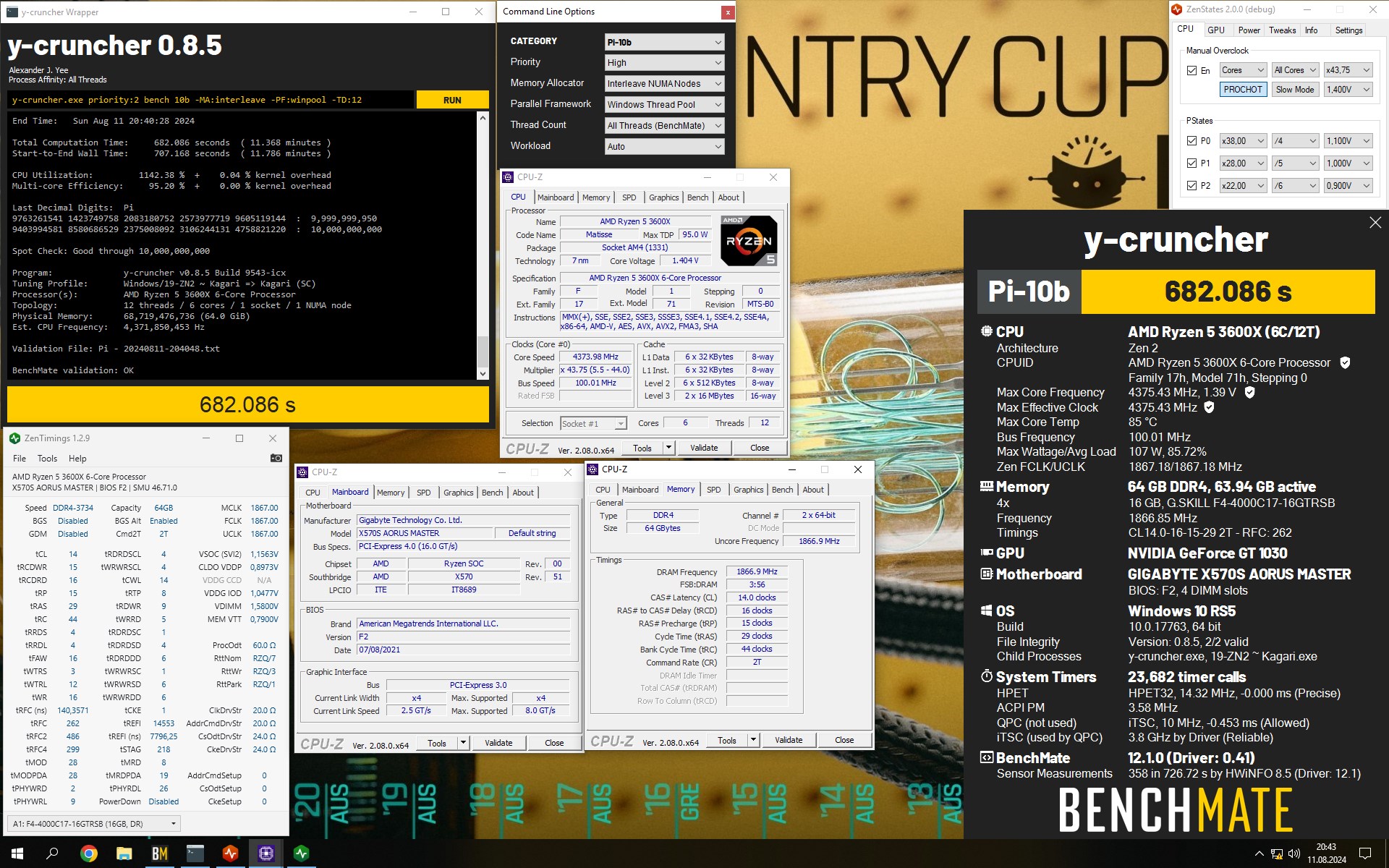Click the yellow RUN button
The height and width of the screenshot is (868, 1389).
click(x=452, y=100)
